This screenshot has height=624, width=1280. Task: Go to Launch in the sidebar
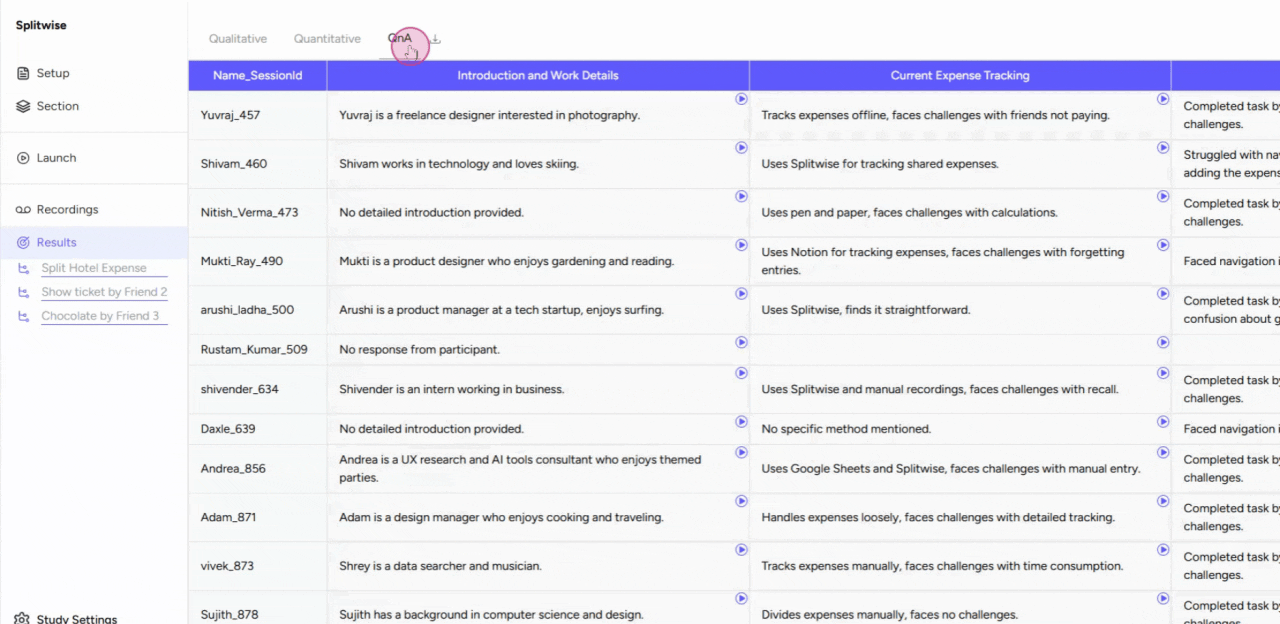56,158
